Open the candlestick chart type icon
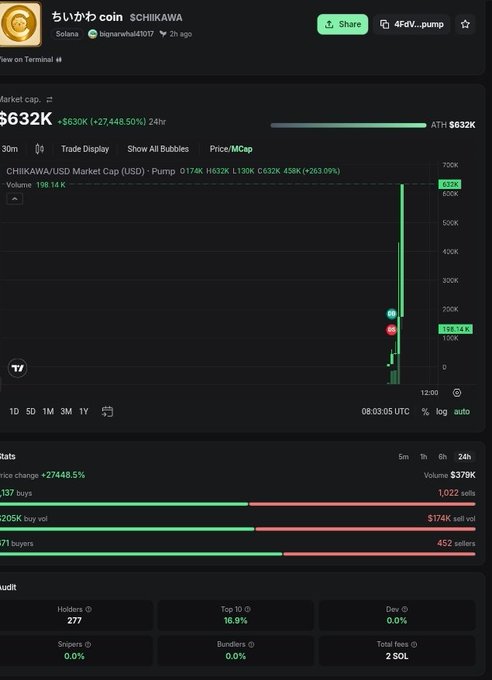 39,149
